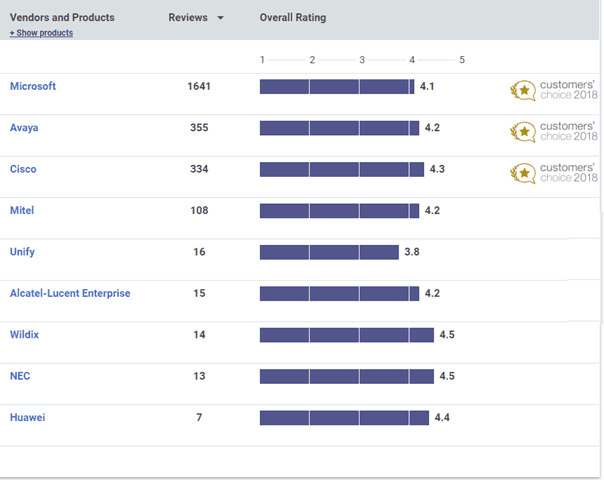Click Cisco's Customers' Choice 2018 badge

point(554,172)
